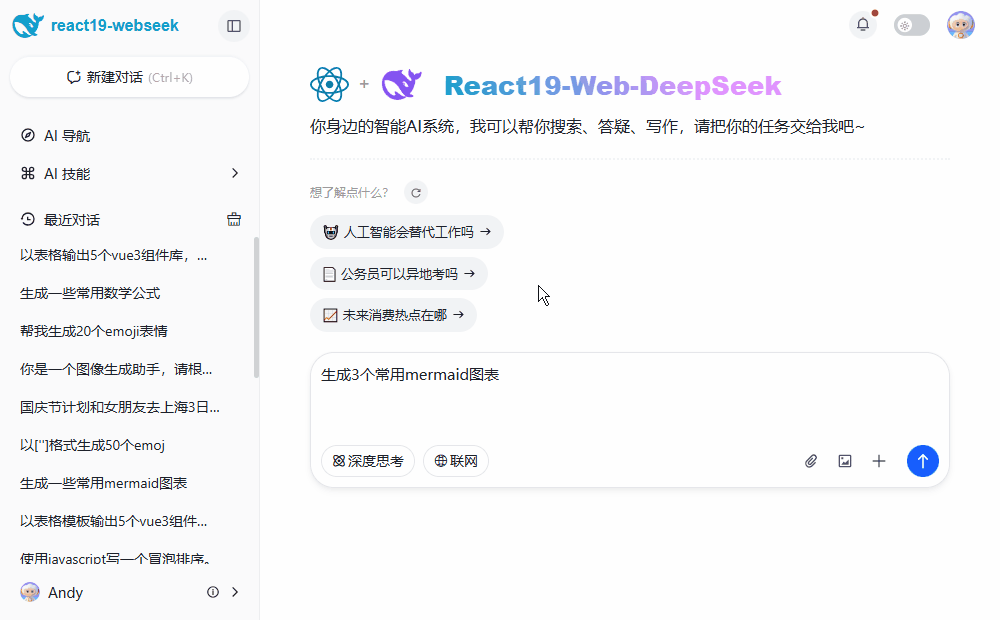
Task: Attach a file with the paperclip icon
Action: [811, 461]
